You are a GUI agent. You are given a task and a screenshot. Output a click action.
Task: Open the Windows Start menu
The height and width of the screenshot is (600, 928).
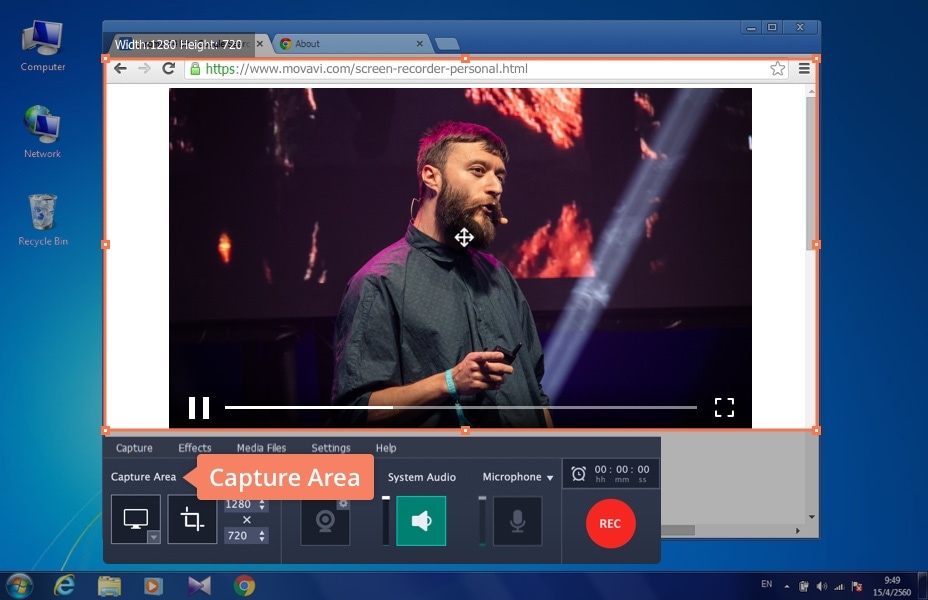point(19,586)
